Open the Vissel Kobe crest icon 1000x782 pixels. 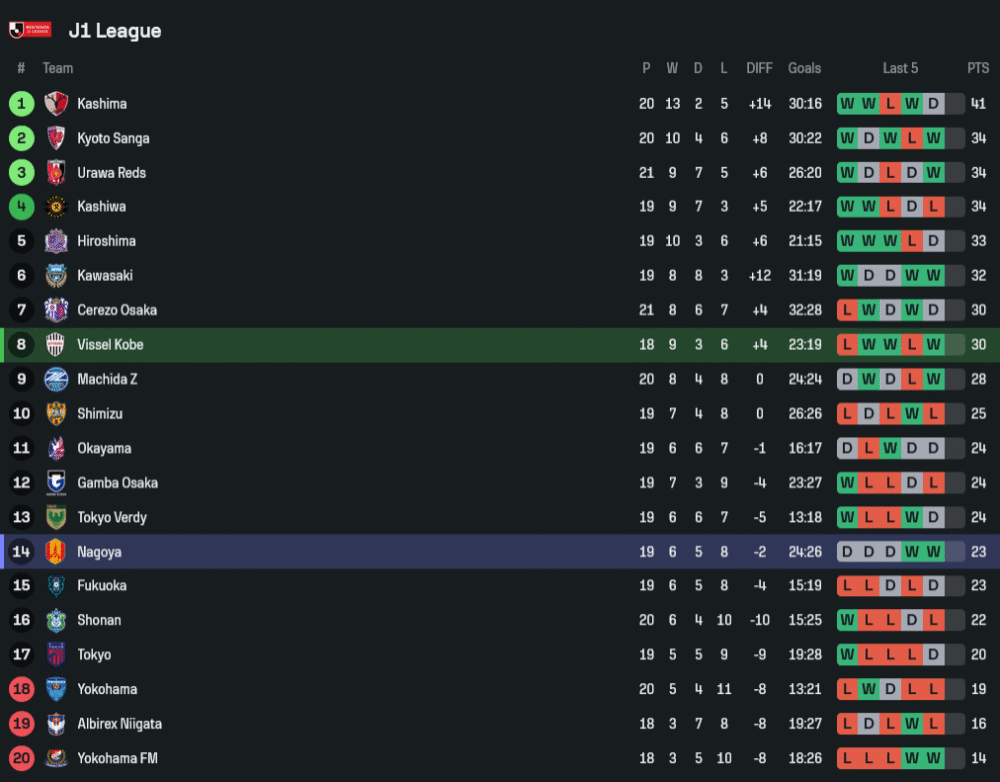[56, 345]
